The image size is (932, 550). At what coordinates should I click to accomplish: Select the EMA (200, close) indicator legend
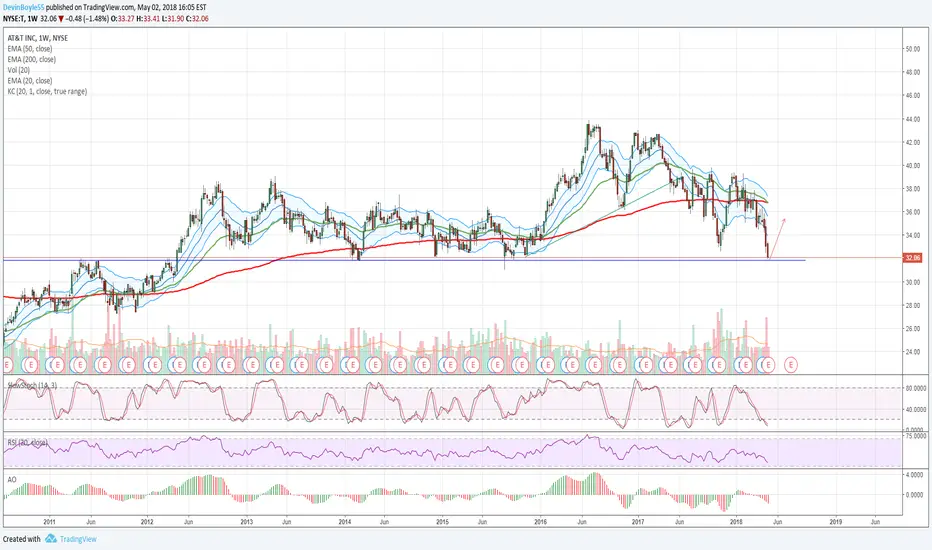point(32,59)
